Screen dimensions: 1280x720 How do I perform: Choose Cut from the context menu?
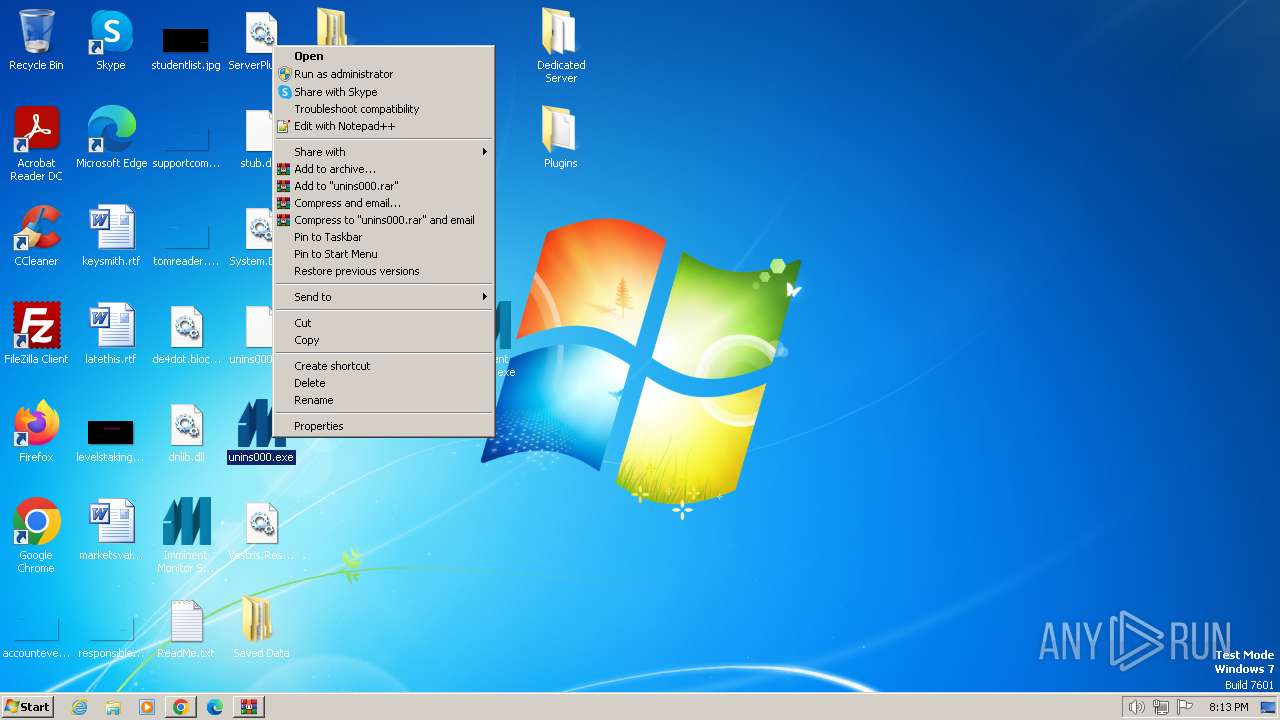click(384, 323)
